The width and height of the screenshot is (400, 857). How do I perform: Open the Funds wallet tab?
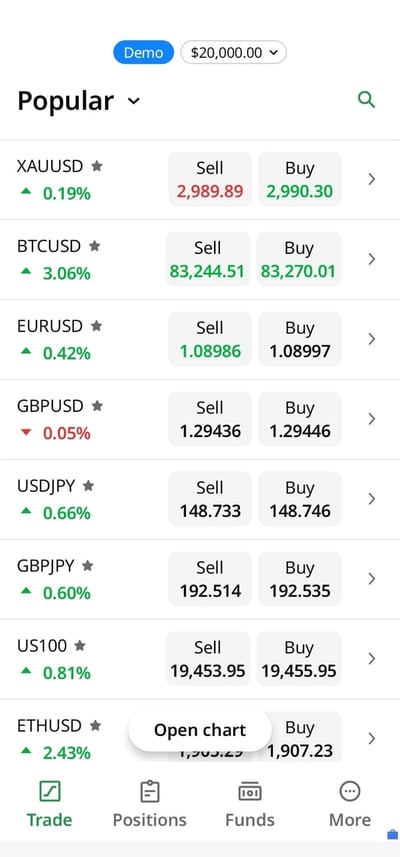coord(250,805)
